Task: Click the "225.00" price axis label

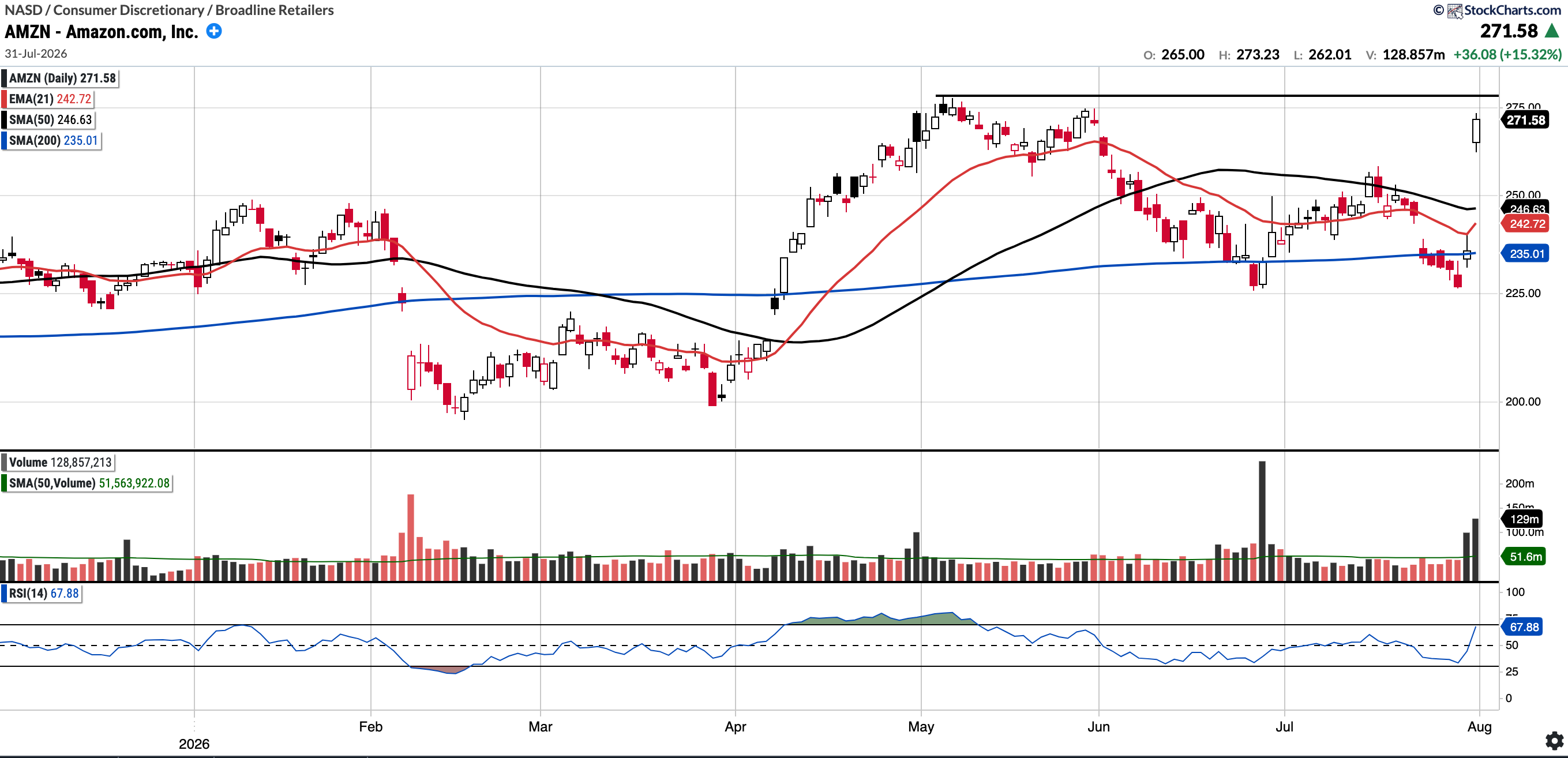Action: pyautogui.click(x=1523, y=293)
